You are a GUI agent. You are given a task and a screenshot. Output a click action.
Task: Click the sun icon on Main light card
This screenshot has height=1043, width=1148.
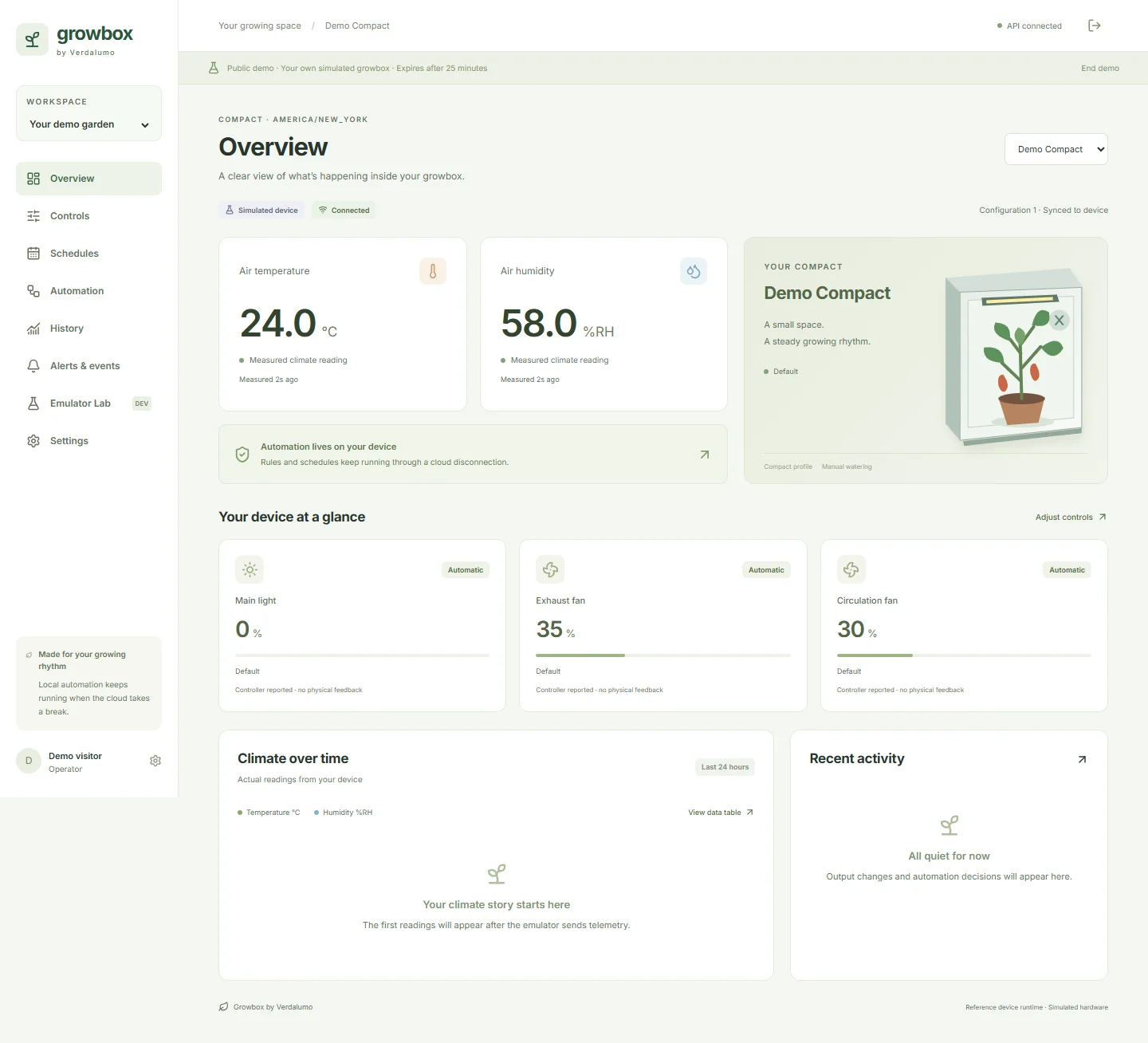(x=250, y=569)
